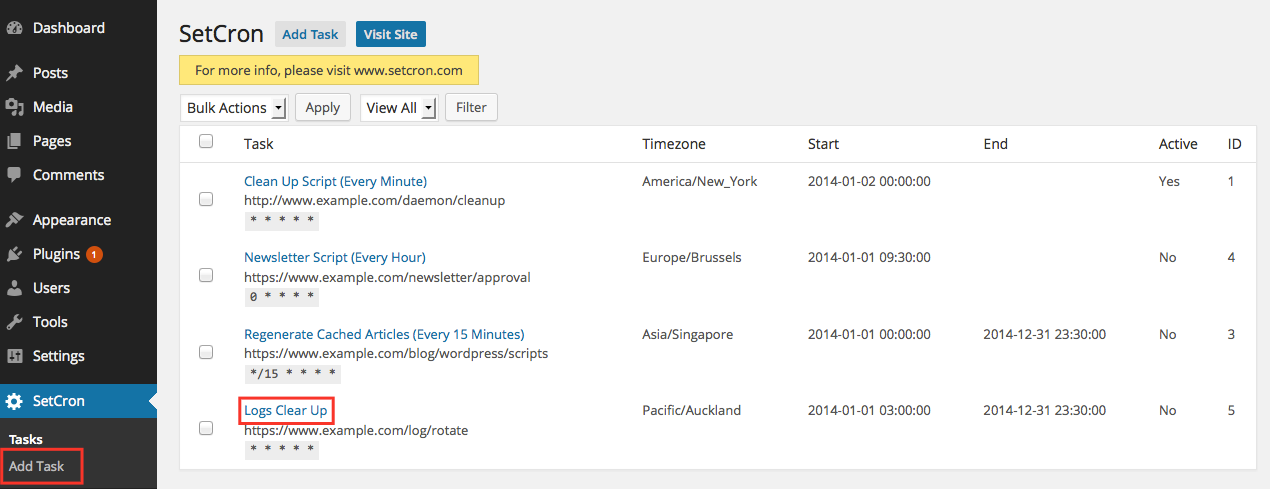The width and height of the screenshot is (1270, 489).
Task: Click the Active column header
Action: coord(1178,144)
